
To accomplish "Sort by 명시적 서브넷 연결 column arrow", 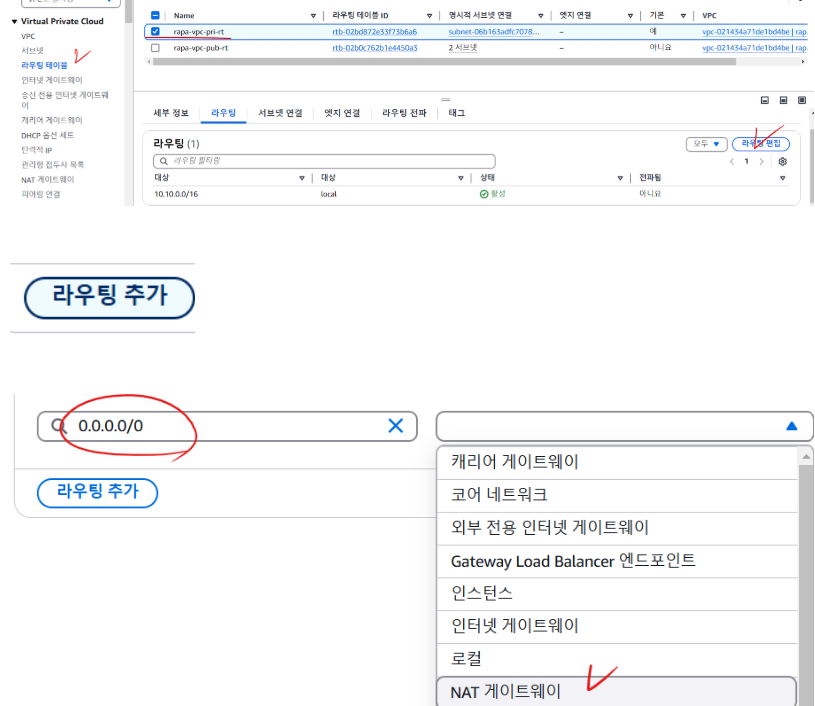I will 541,16.
